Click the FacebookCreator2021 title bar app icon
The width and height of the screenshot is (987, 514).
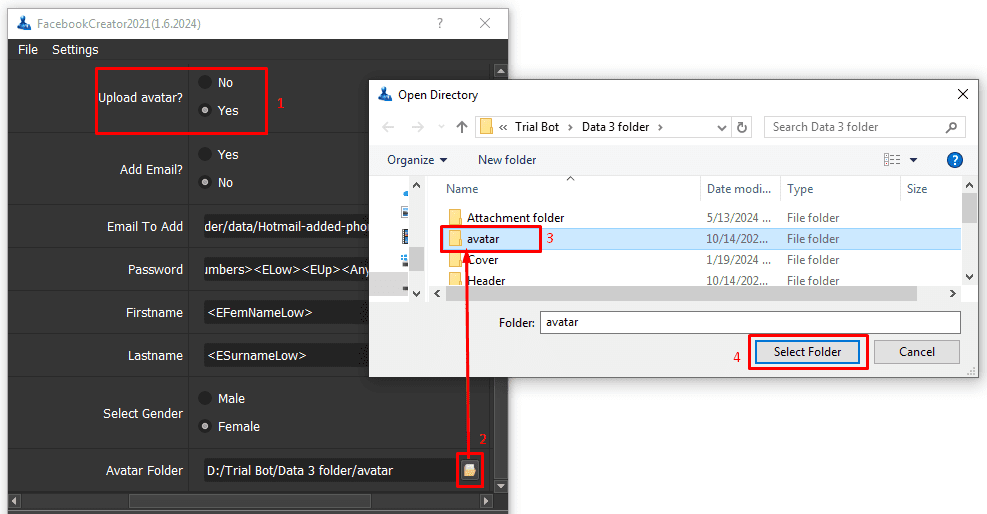click(24, 23)
